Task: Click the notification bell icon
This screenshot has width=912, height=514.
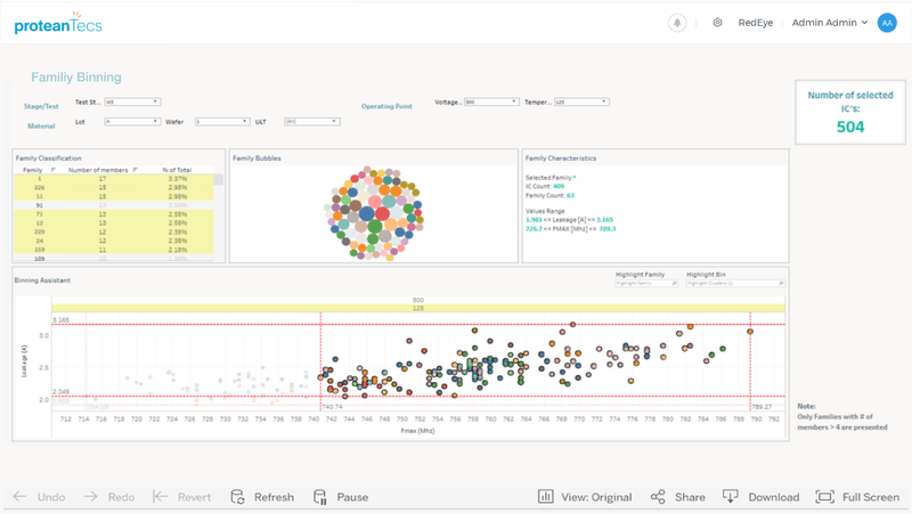Action: point(677,23)
